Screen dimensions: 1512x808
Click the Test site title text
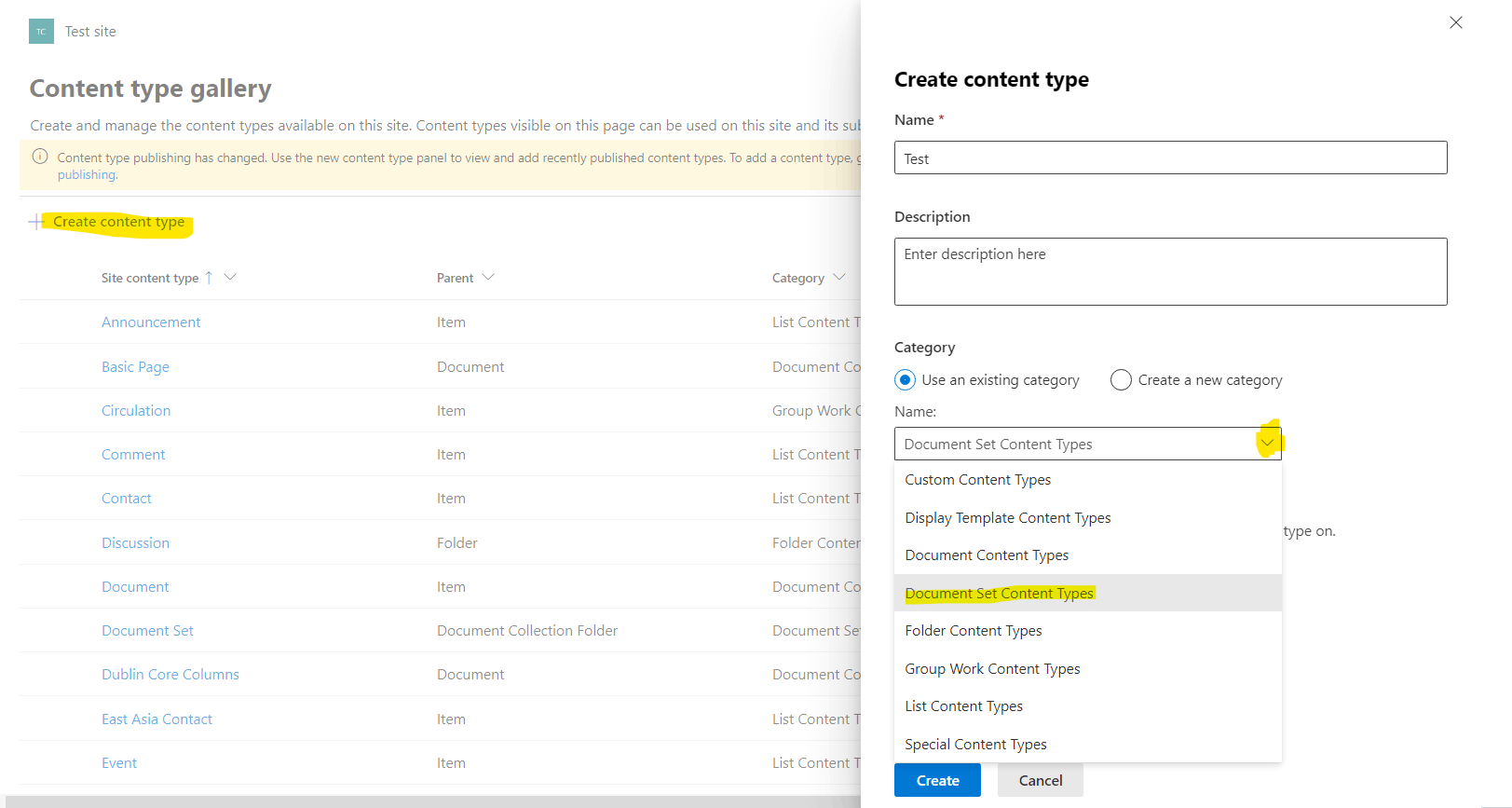90,32
